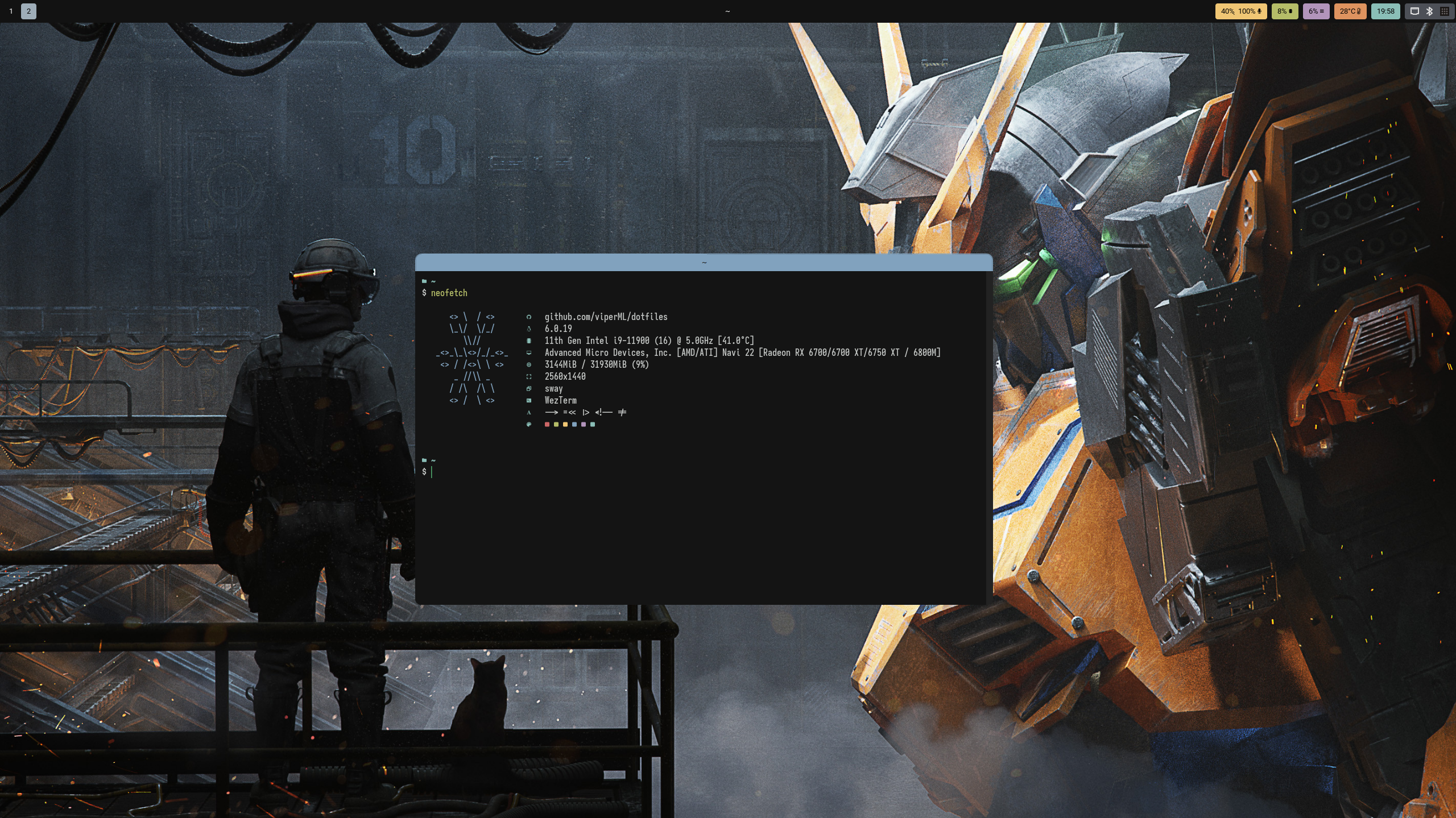The height and width of the screenshot is (818, 1456).
Task: Switch to workspace 1
Action: point(11,11)
